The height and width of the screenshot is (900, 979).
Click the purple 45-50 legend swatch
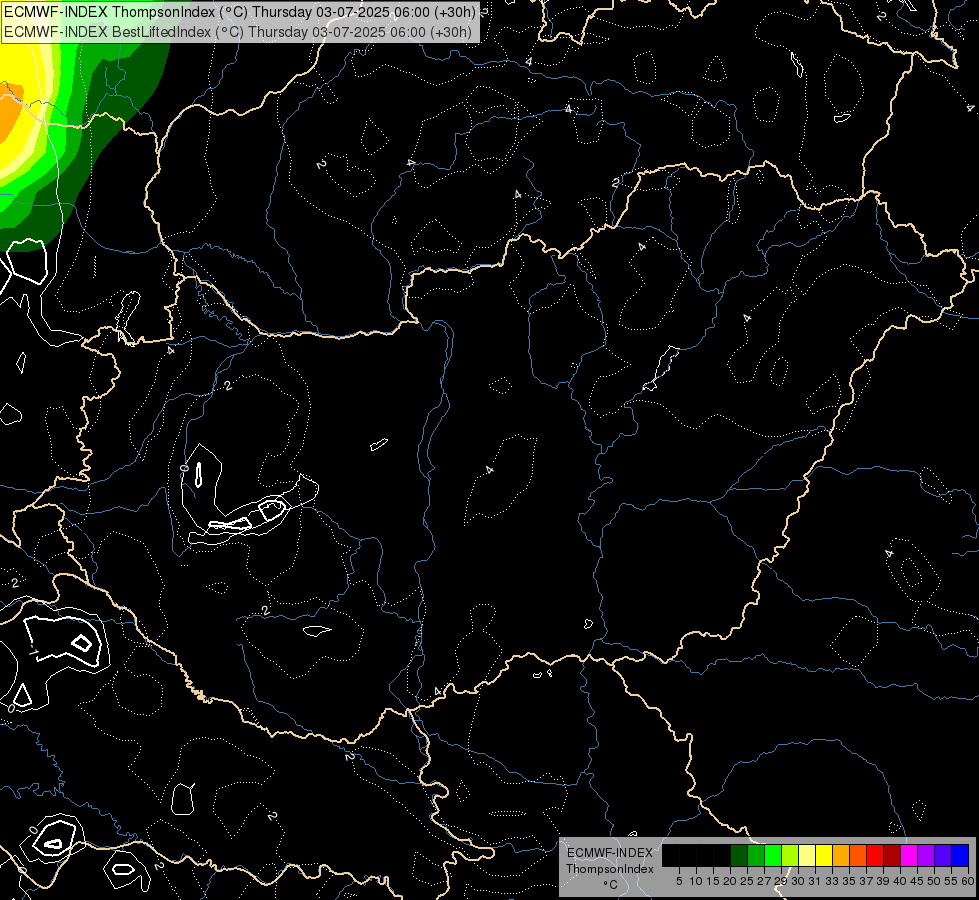926,855
